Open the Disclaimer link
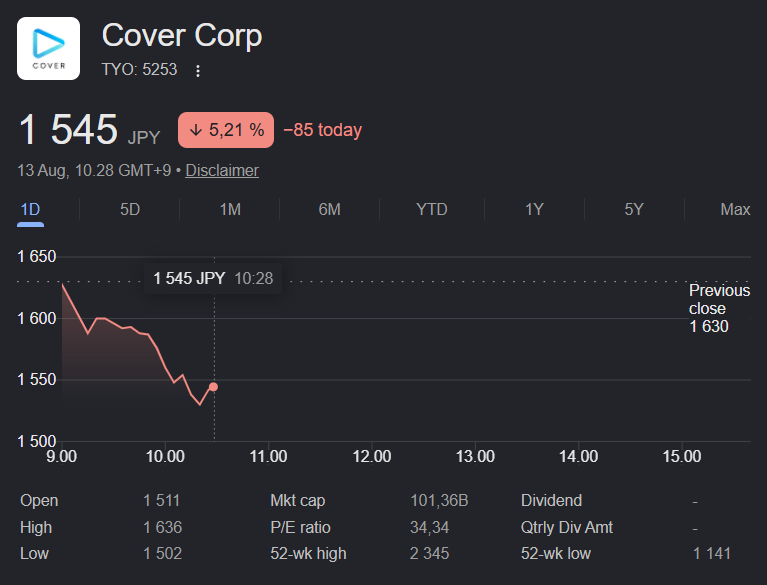This screenshot has height=585, width=767. click(222, 170)
